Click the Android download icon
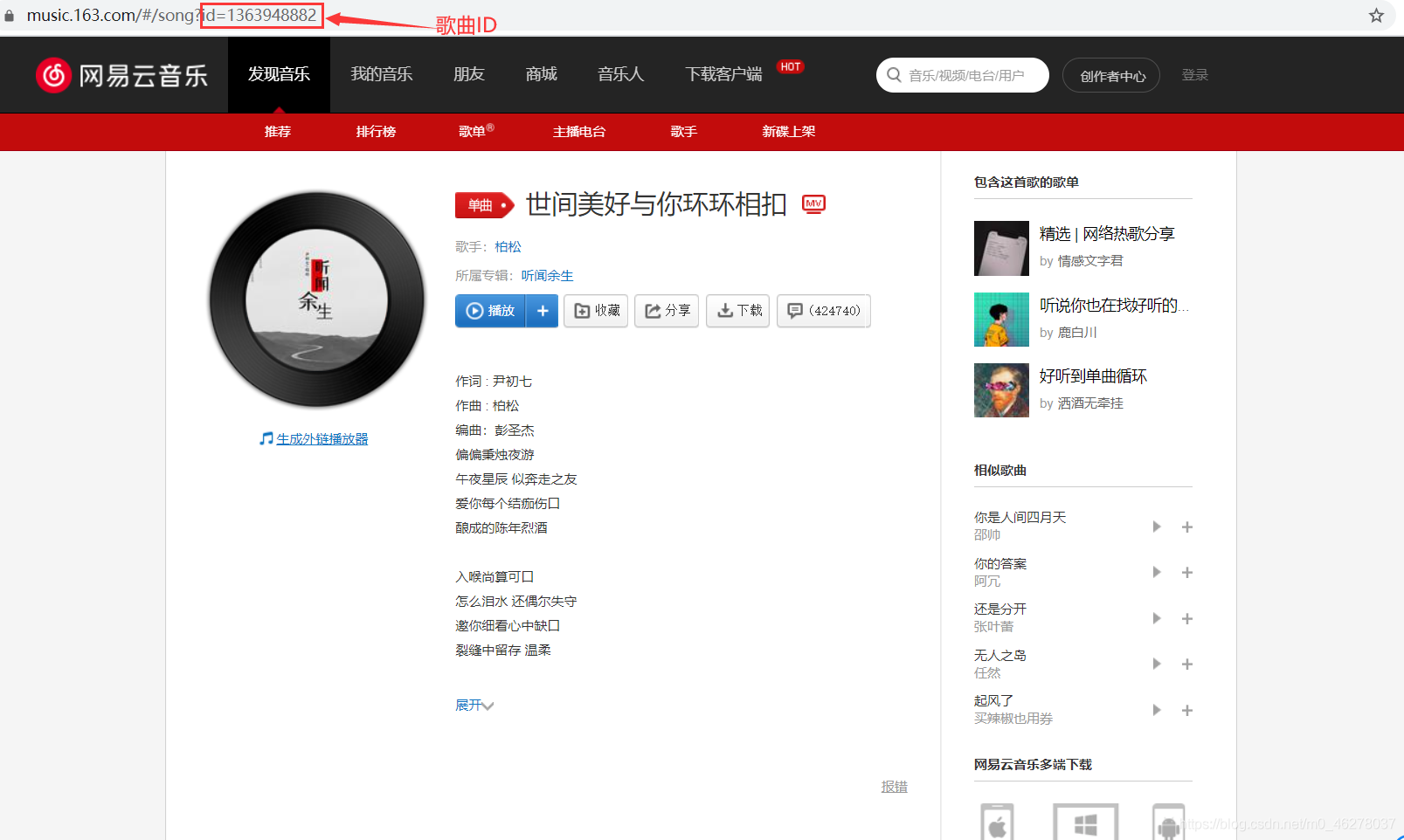The width and height of the screenshot is (1404, 840). (1168, 822)
